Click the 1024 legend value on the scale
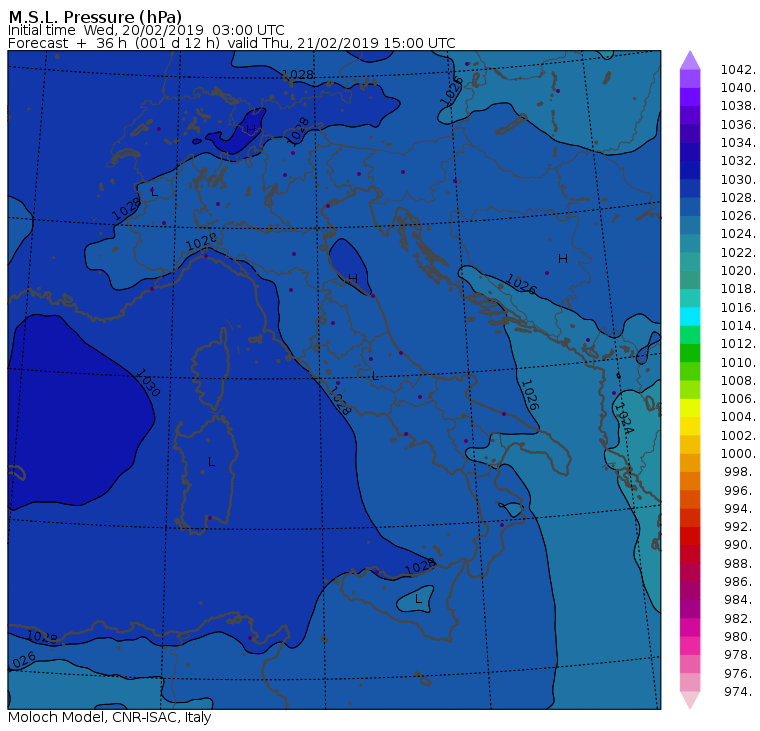Image resolution: width=760 pixels, height=731 pixels. point(738,234)
